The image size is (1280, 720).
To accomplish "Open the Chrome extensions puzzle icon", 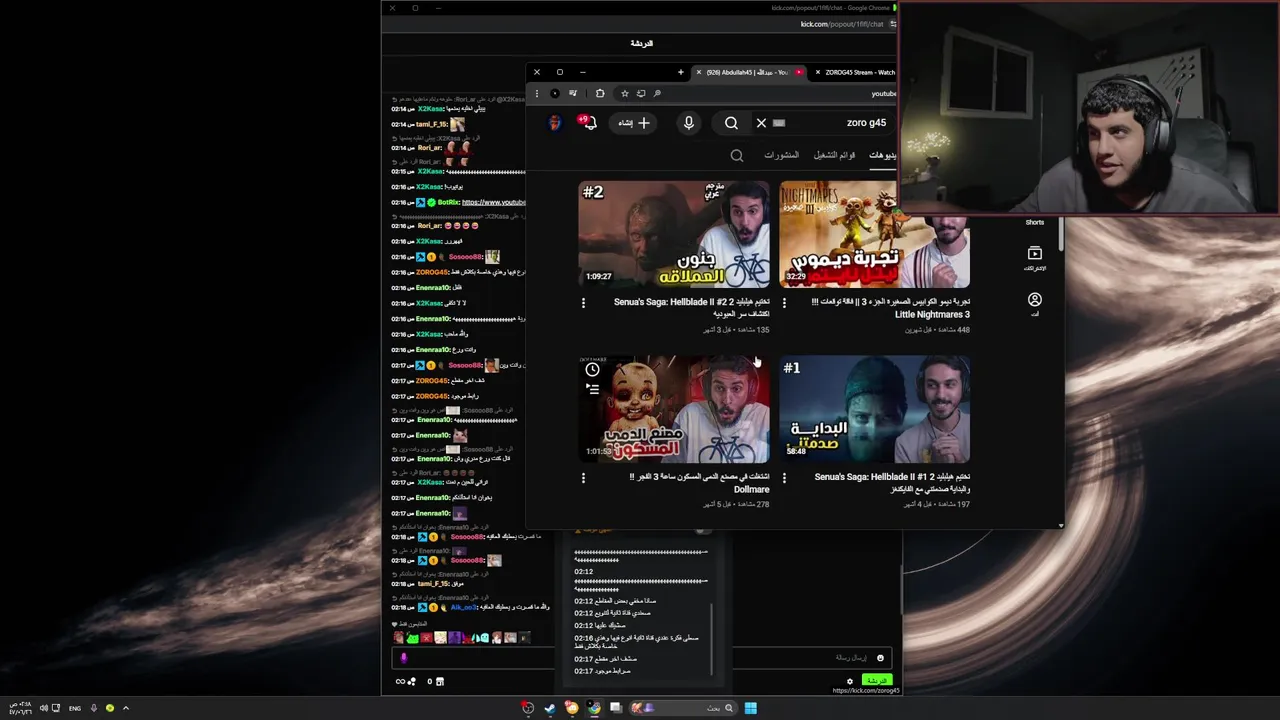I will (599, 94).
